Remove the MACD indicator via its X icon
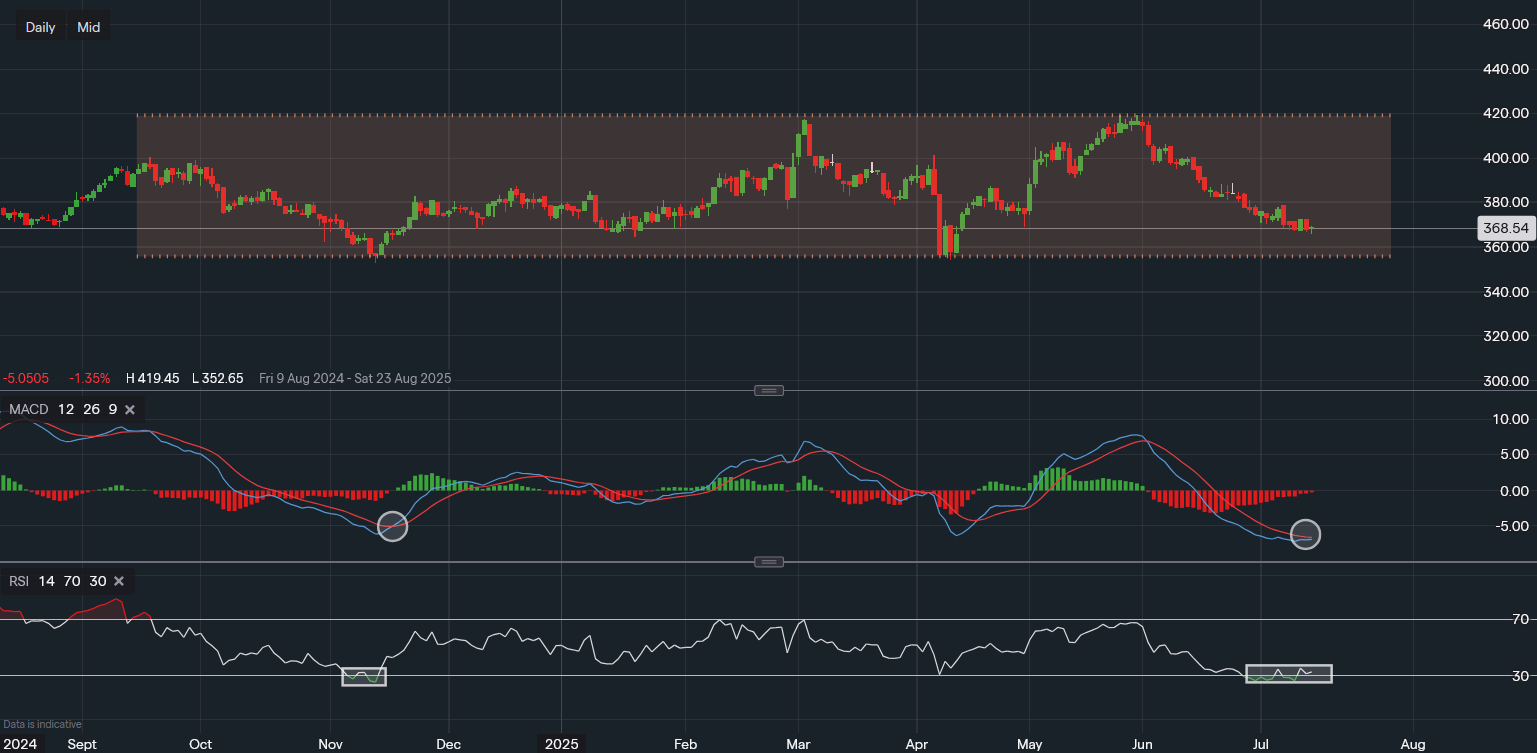 tap(129, 409)
